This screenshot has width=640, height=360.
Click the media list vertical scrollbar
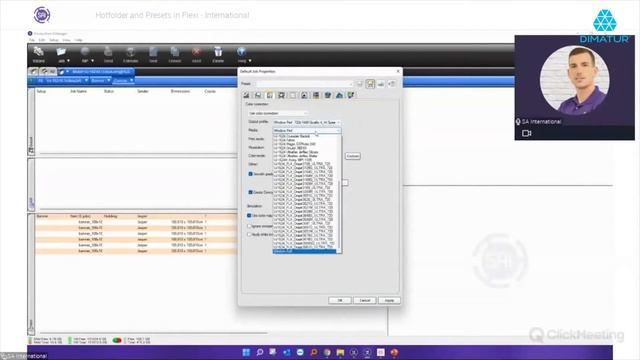(339, 193)
